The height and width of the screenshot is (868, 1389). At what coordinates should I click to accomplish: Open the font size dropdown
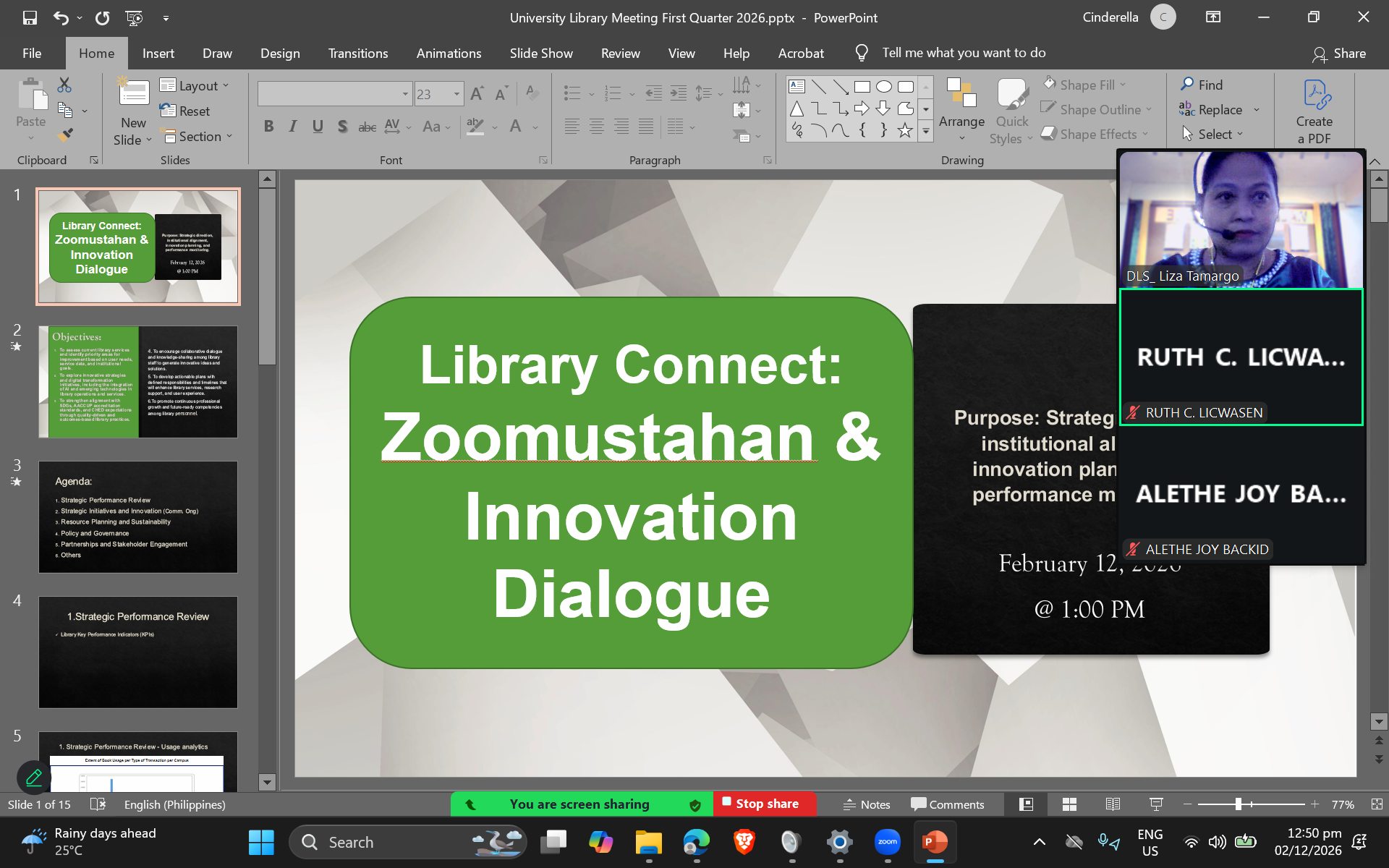pos(456,94)
